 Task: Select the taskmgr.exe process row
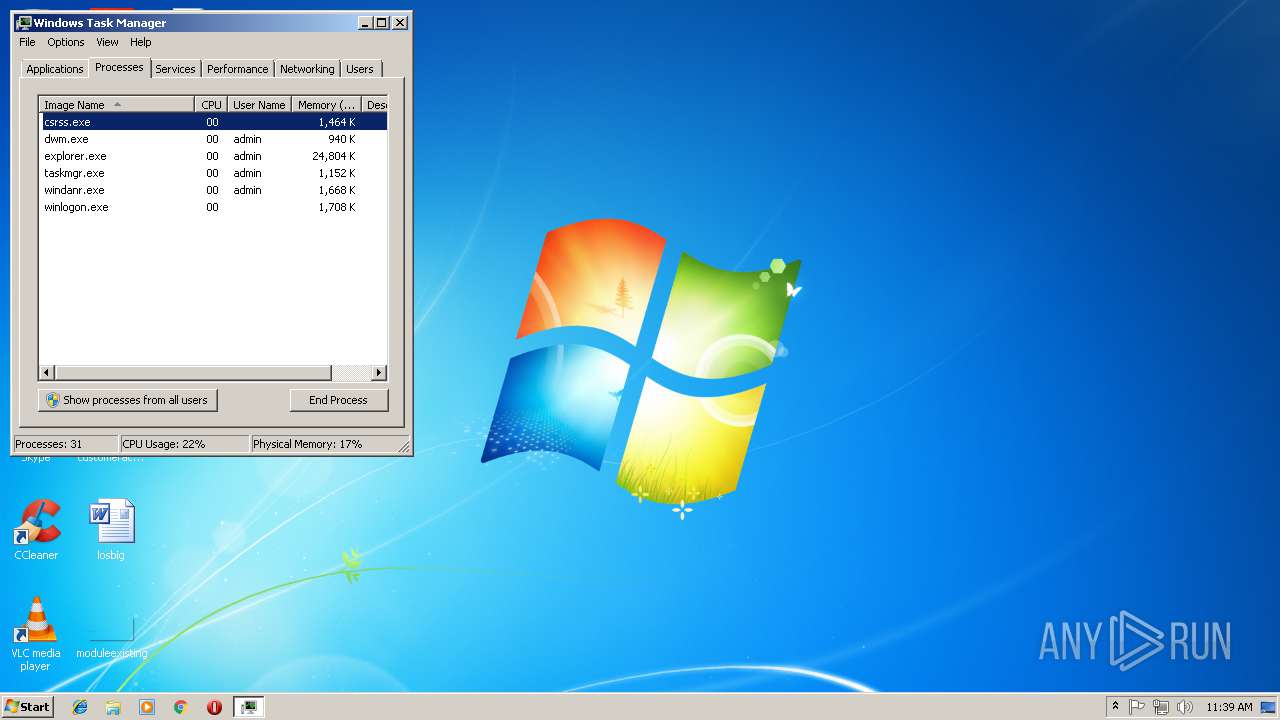[x=213, y=173]
